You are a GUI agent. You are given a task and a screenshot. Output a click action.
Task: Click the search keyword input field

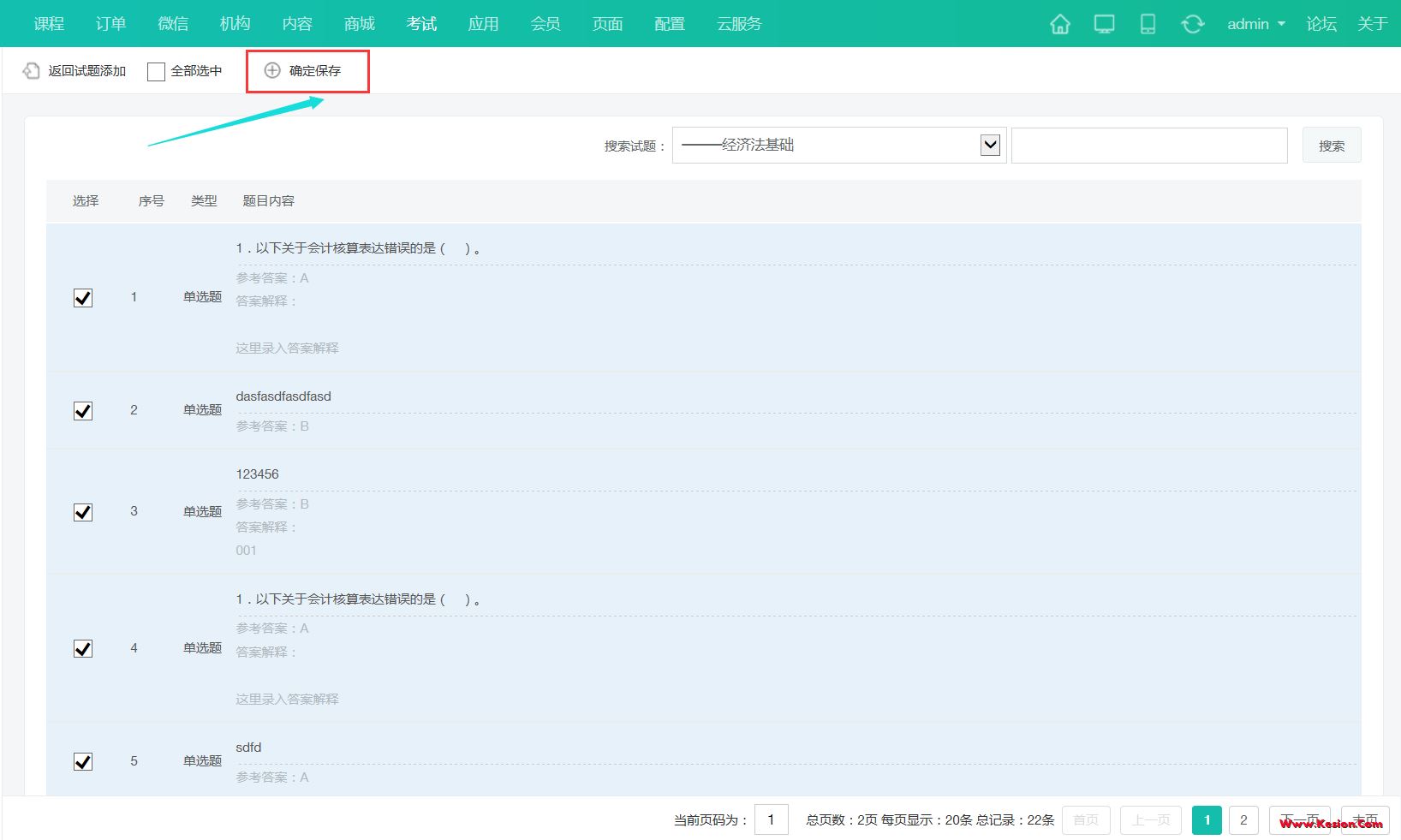click(1149, 145)
